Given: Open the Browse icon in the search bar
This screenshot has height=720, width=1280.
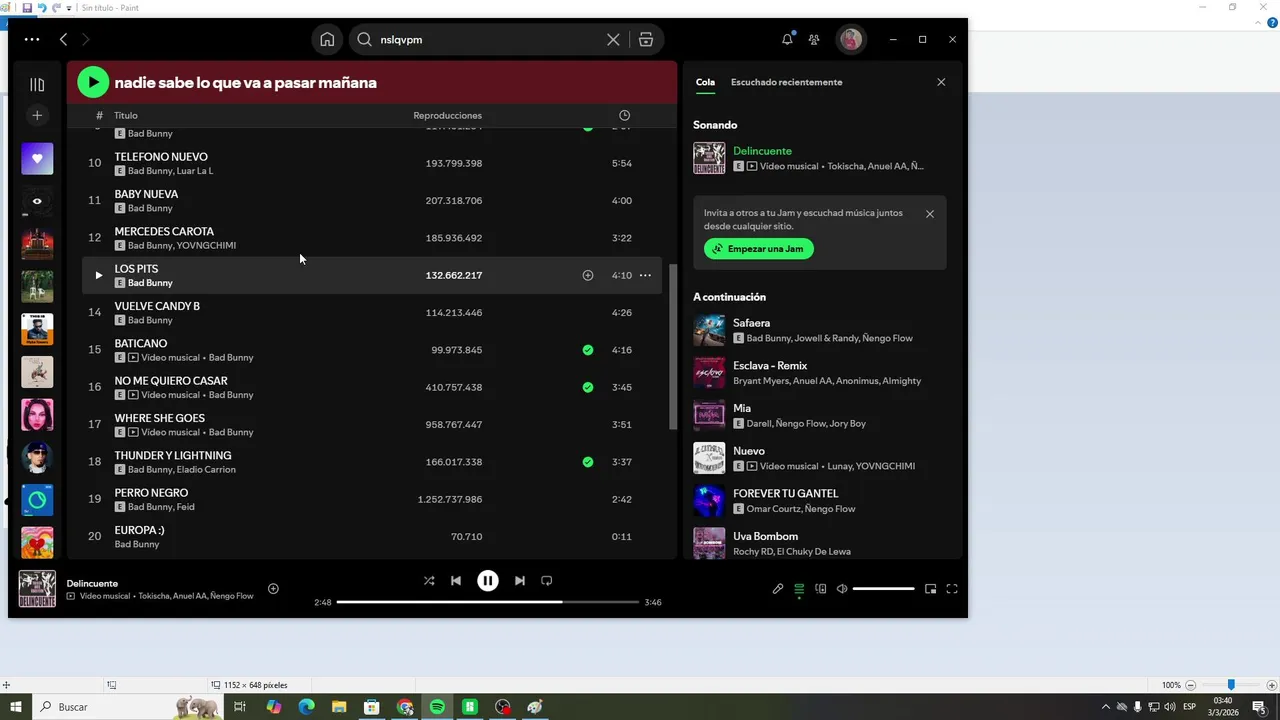Looking at the screenshot, I should click(646, 40).
